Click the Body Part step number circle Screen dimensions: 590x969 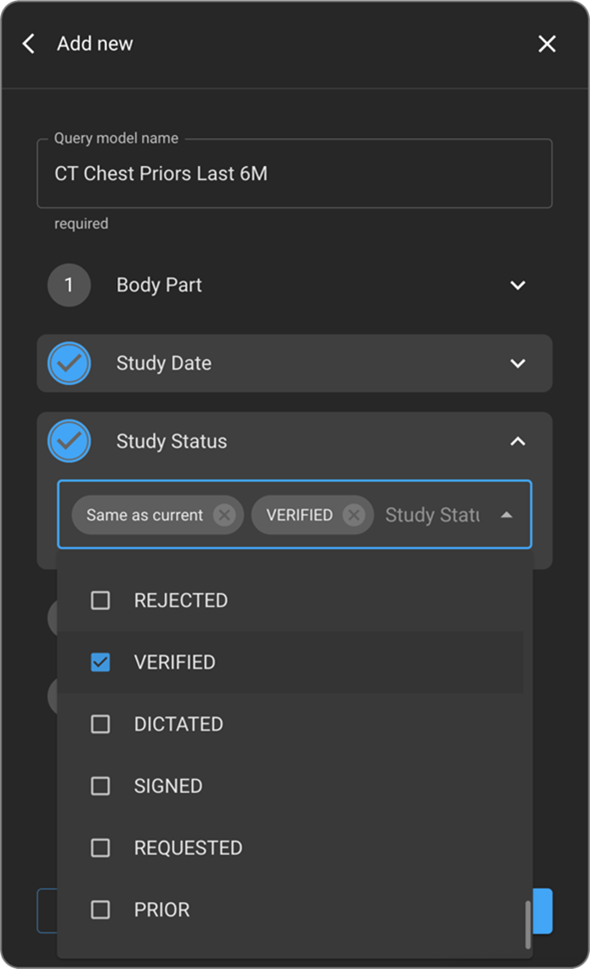pyautogui.click(x=69, y=285)
